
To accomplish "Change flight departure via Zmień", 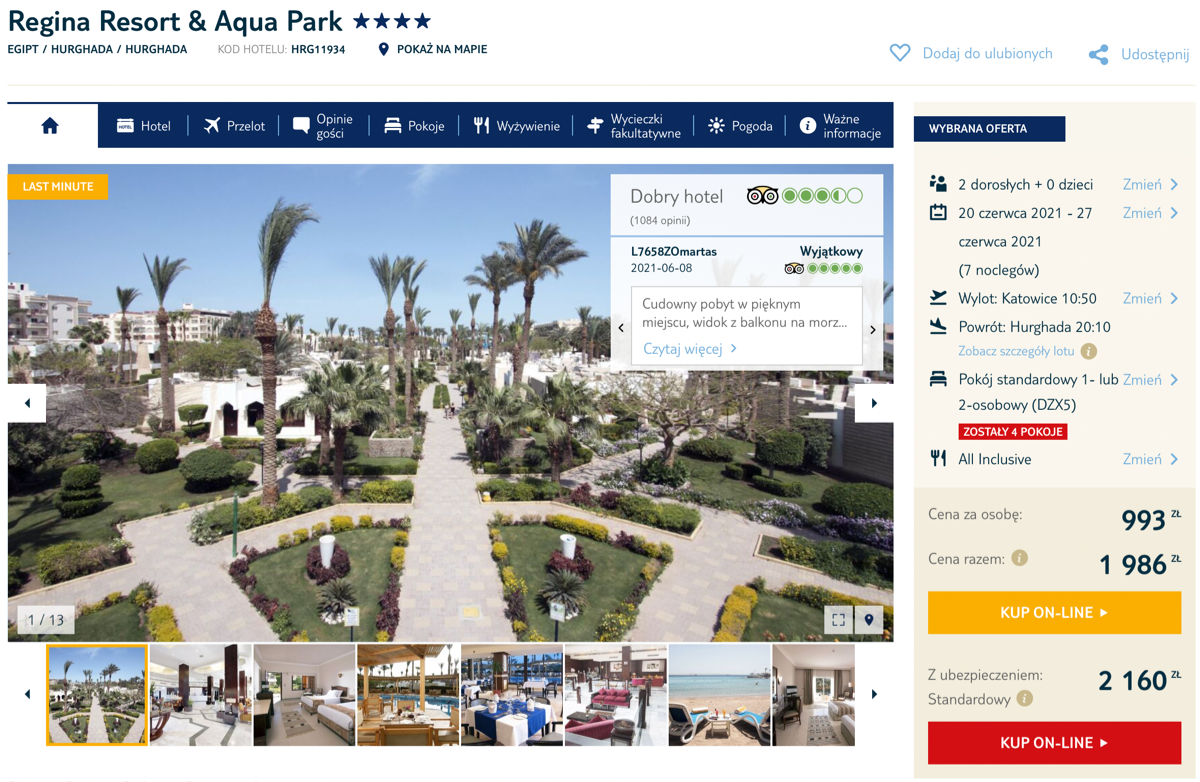I will coord(1150,298).
